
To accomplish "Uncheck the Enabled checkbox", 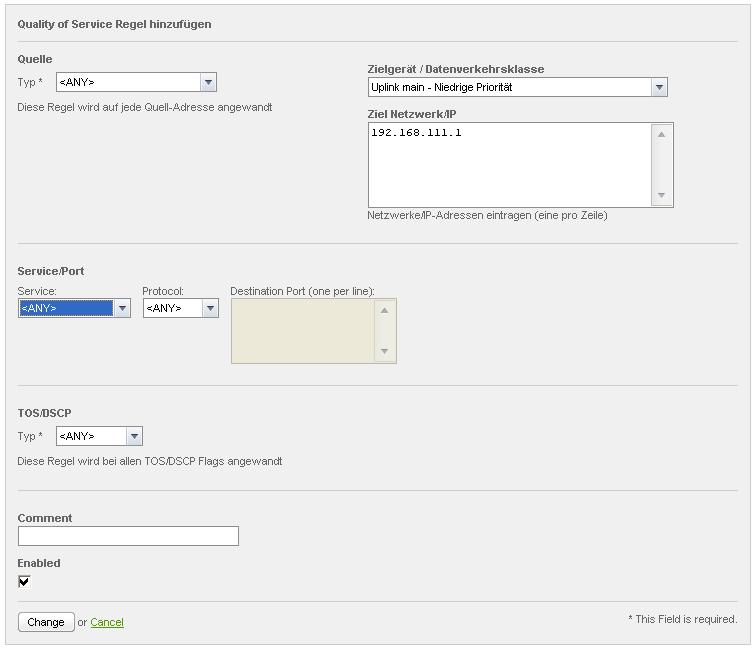I will (24, 582).
